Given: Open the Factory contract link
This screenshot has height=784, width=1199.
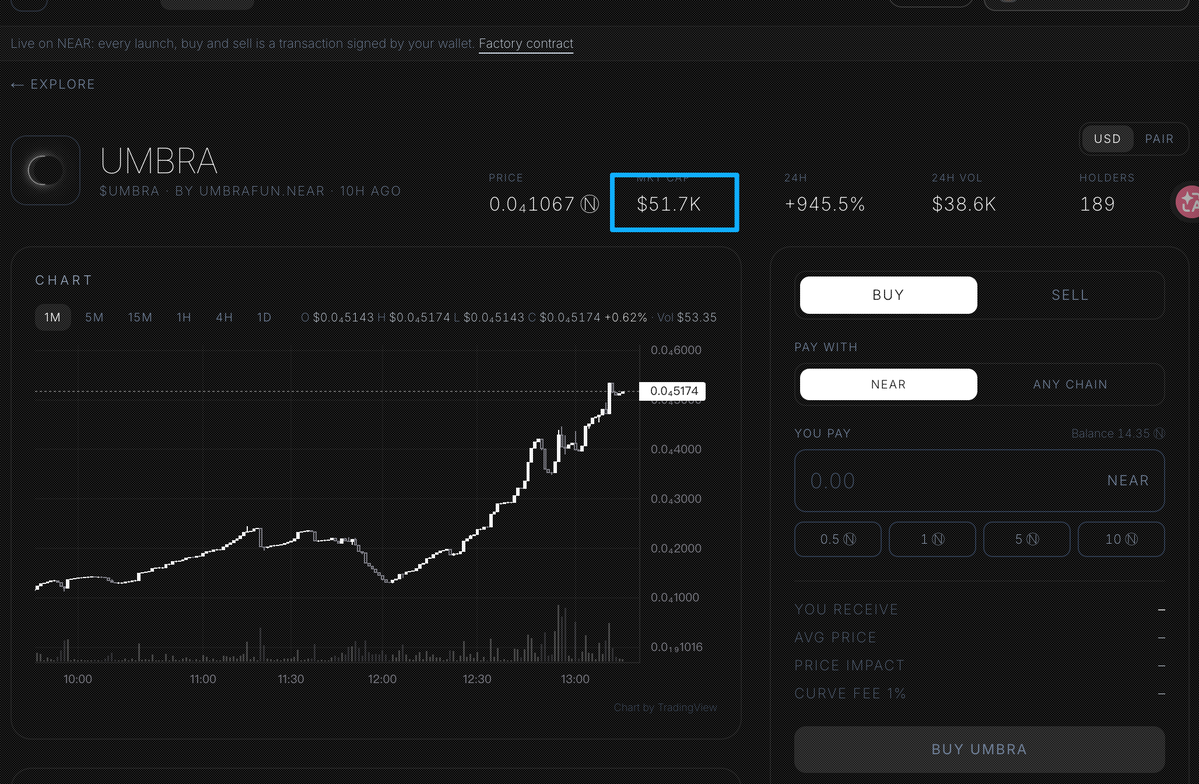Looking at the screenshot, I should (x=525, y=44).
